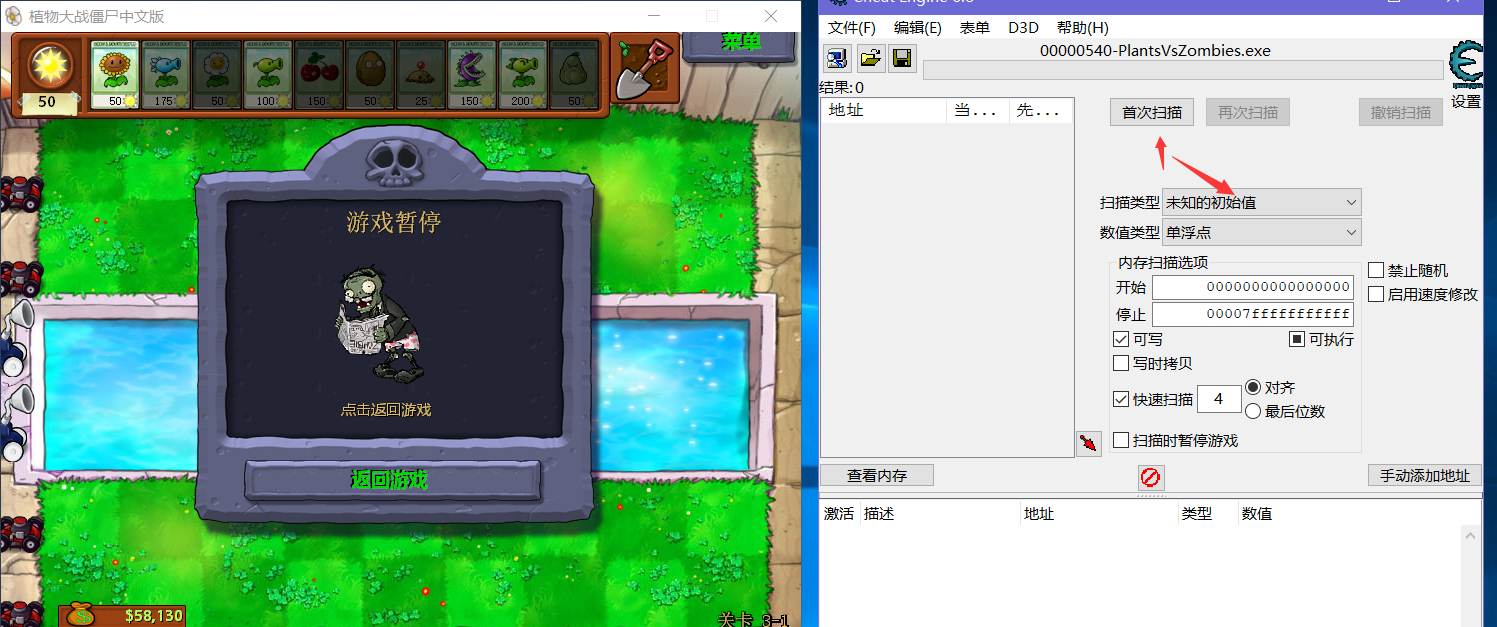1497x627 pixels.
Task: Toggle the 写时拷贝 (copy-on-write) checkbox
Action: click(x=1121, y=363)
